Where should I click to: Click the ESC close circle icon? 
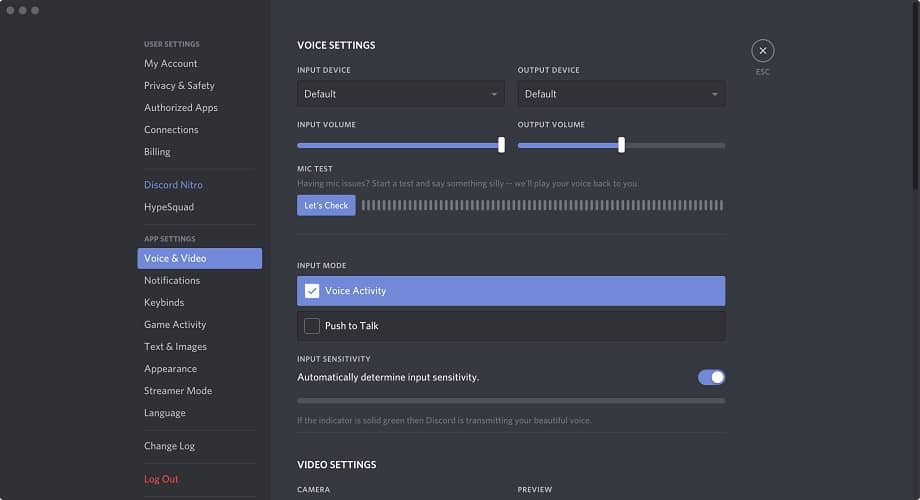[763, 51]
